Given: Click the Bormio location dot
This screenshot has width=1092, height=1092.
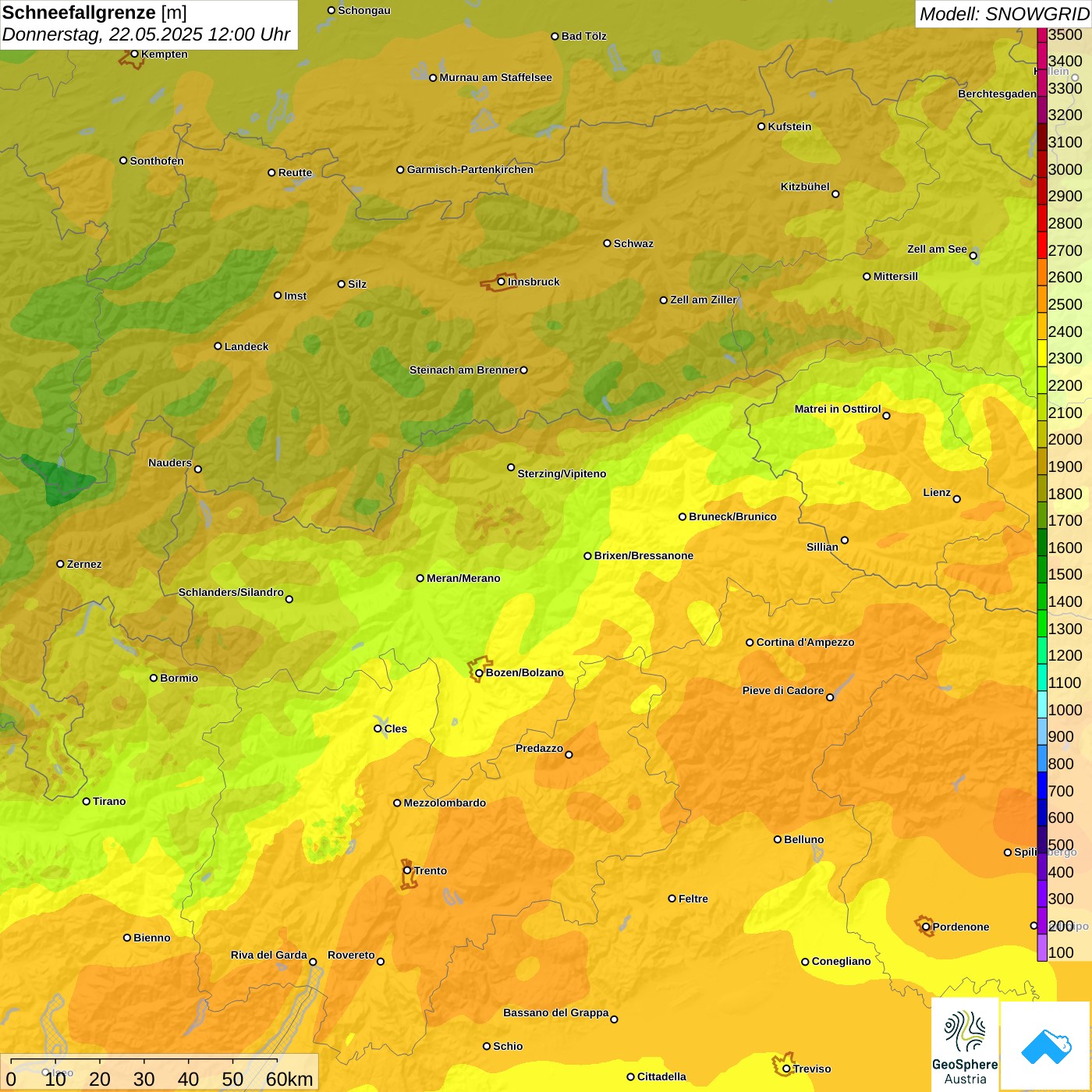Looking at the screenshot, I should pos(154,678).
